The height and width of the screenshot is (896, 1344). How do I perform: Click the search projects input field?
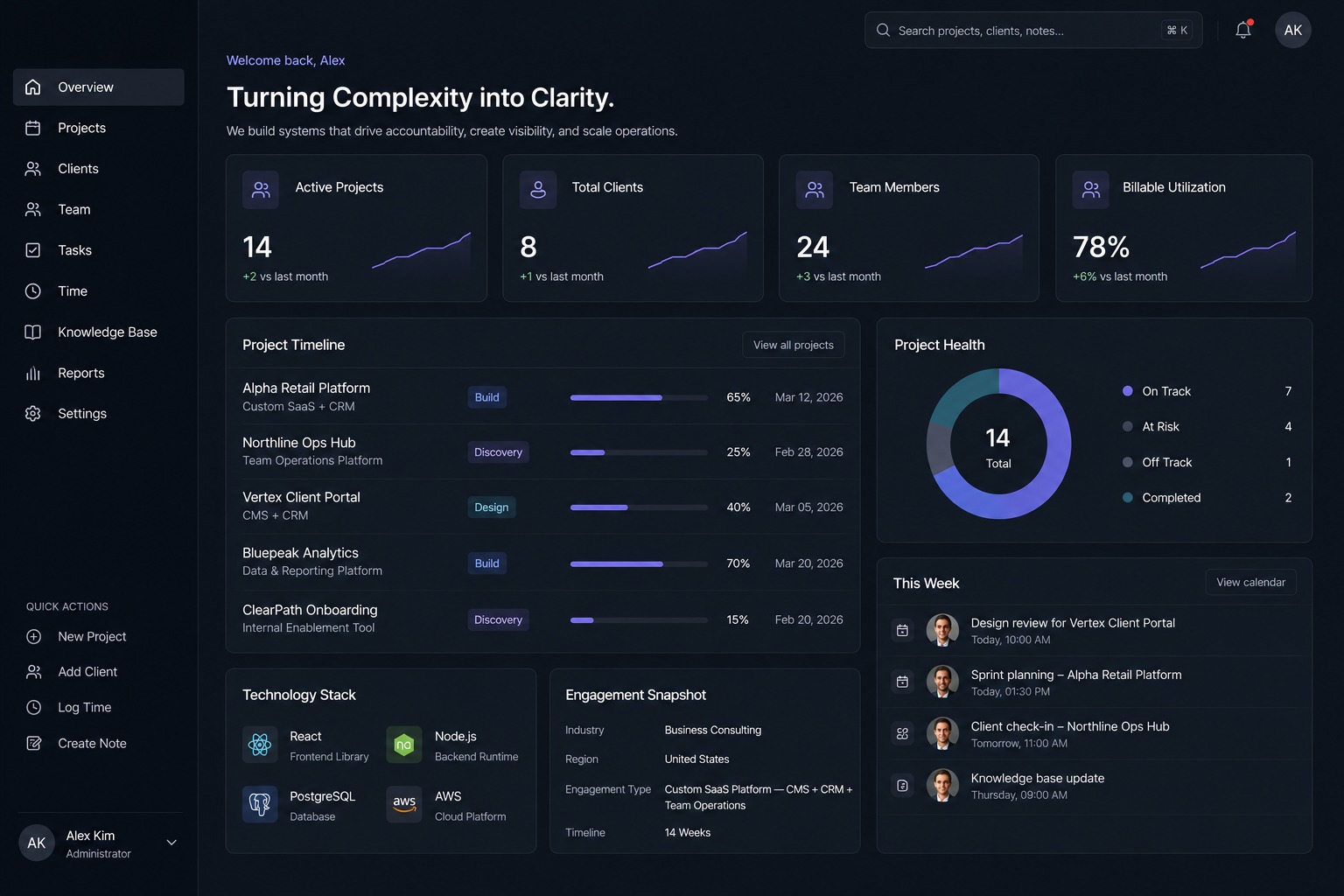point(1033,30)
